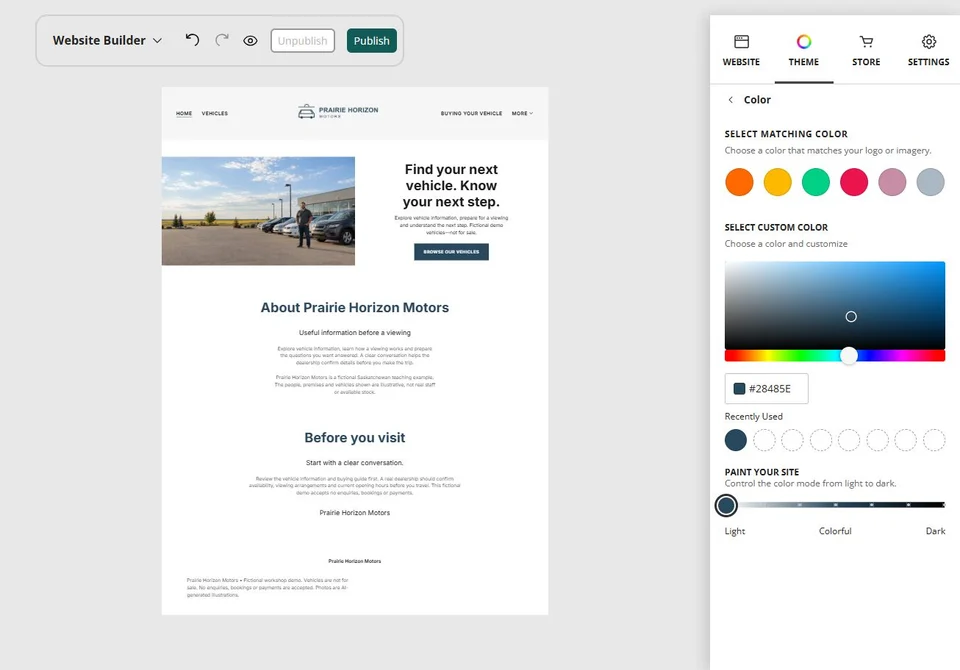960x670 pixels.
Task: Click the Before you visit heading
Action: [x=354, y=437]
